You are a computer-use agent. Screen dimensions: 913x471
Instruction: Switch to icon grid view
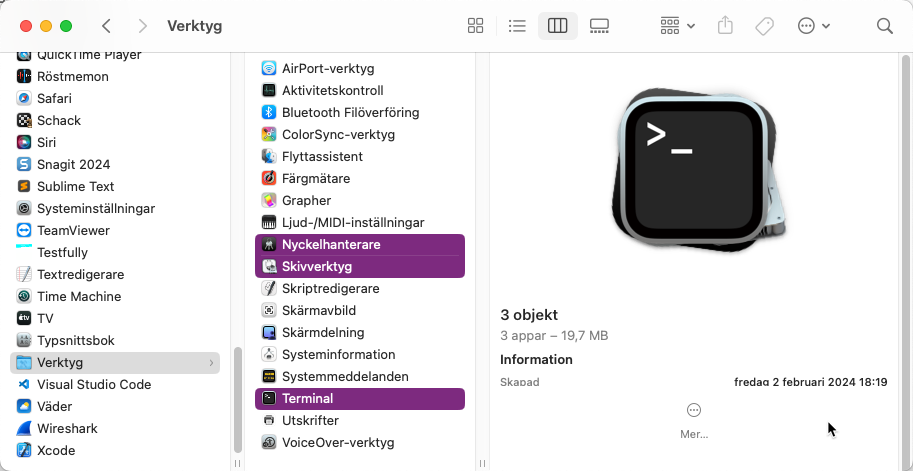tap(476, 26)
